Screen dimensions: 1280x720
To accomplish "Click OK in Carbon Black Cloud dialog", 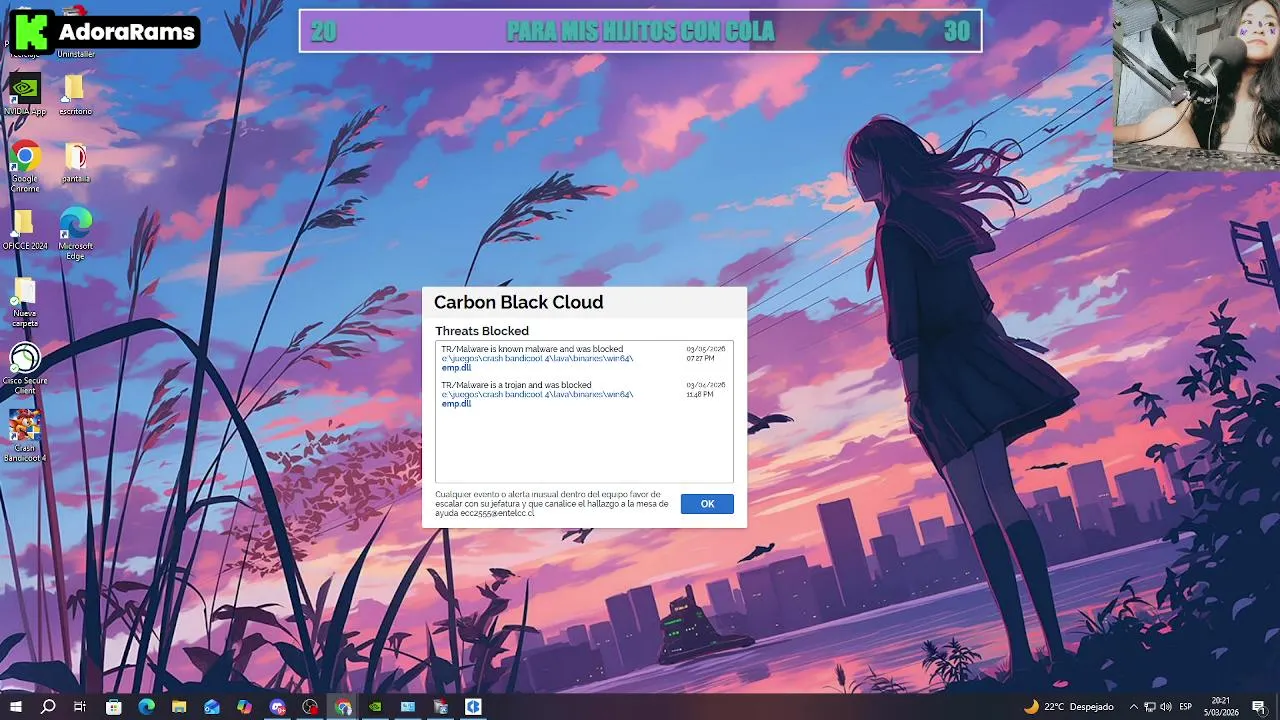I will tap(707, 504).
